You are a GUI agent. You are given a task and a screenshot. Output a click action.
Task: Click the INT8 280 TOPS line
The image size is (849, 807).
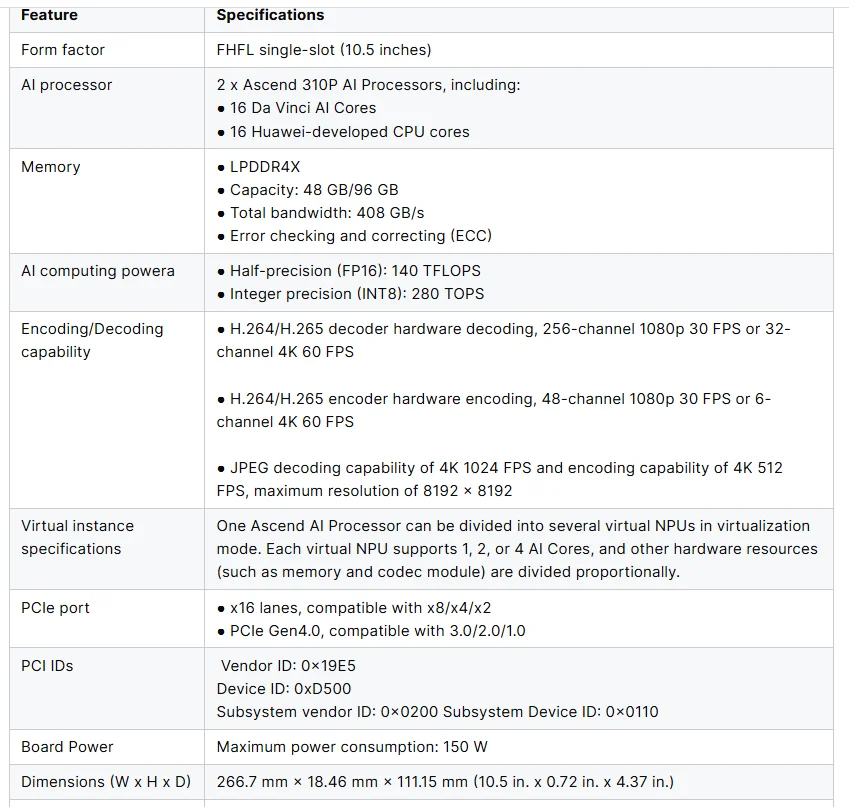click(350, 294)
